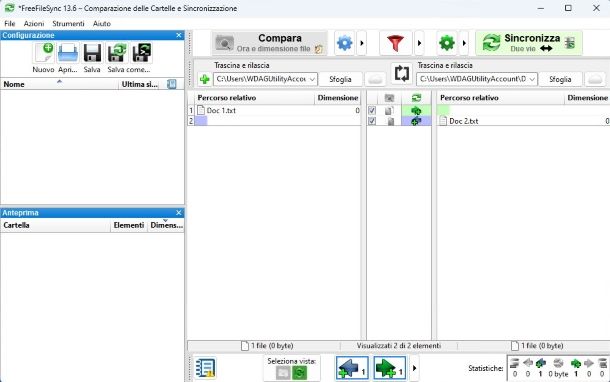Image resolution: width=610 pixels, height=382 pixels.
Task: Select the Doc 2.txt file row
Action: click(523, 121)
